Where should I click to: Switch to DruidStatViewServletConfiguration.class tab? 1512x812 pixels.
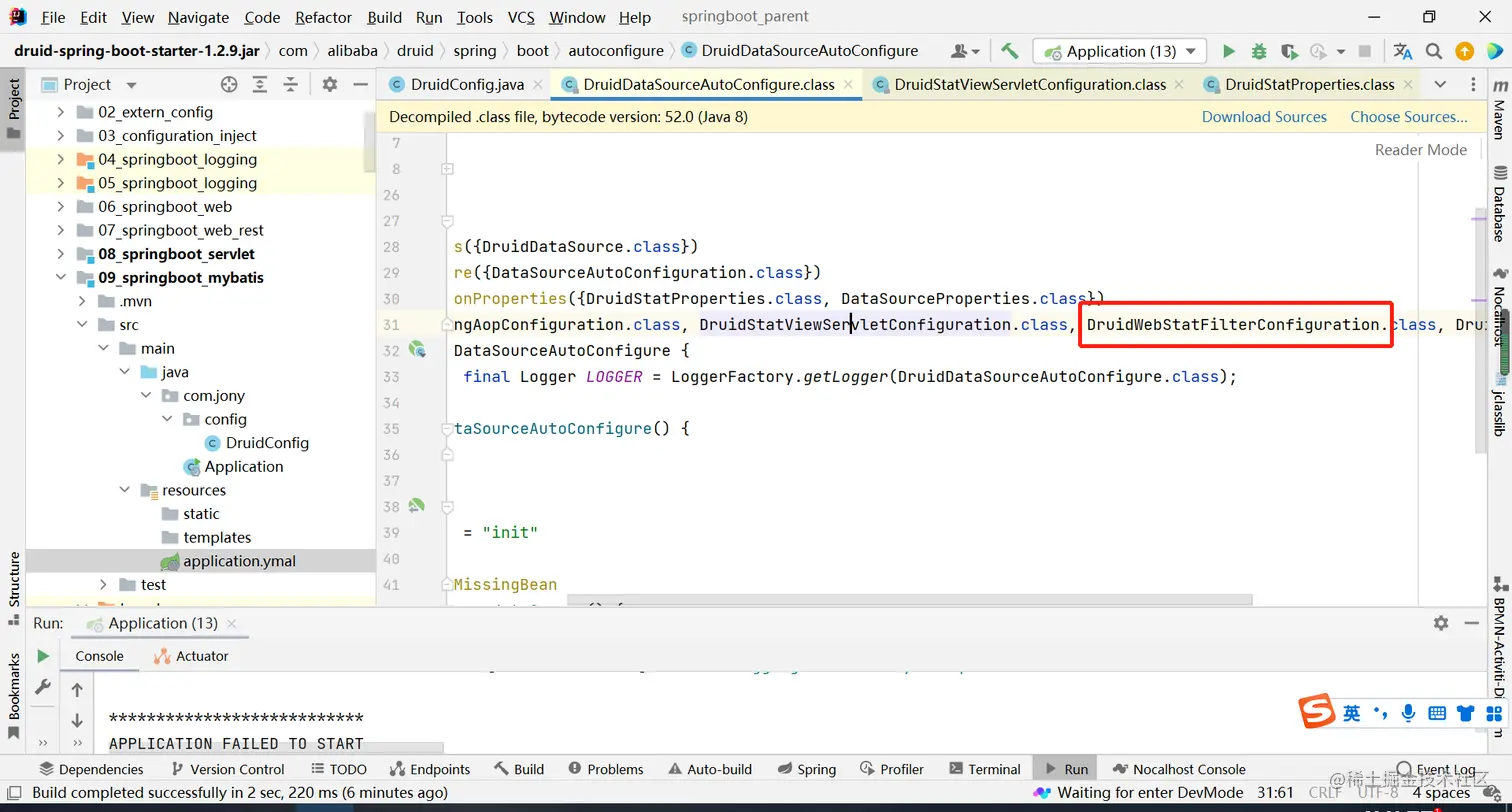point(1030,85)
